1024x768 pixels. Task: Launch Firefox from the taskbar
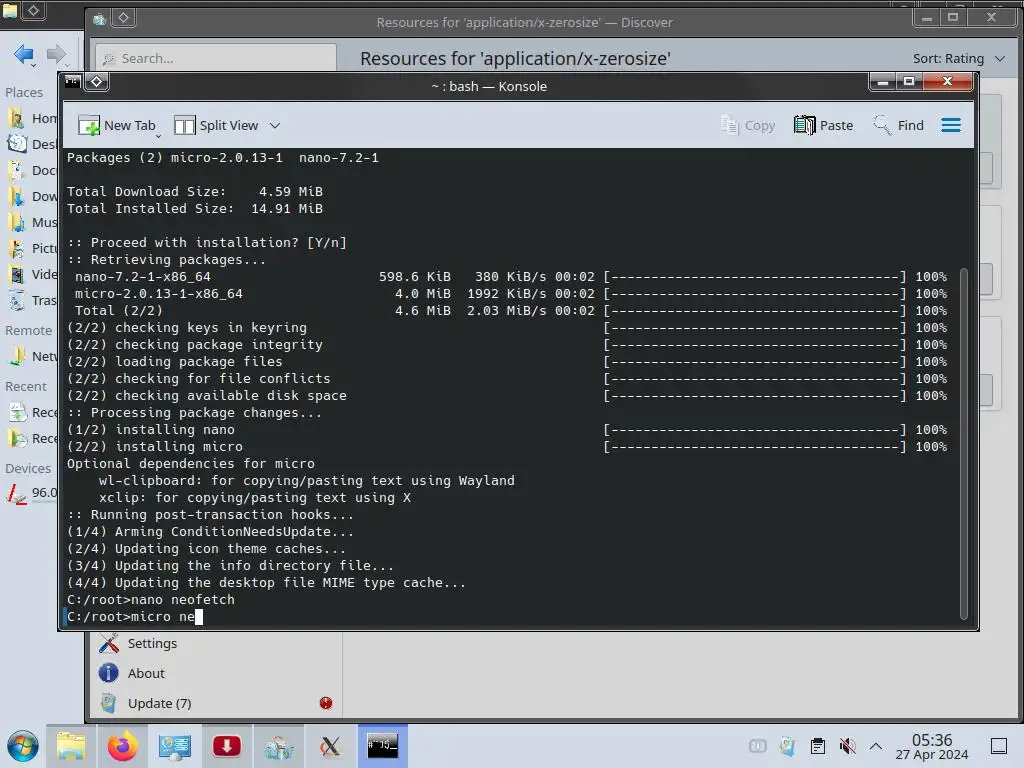(x=122, y=746)
